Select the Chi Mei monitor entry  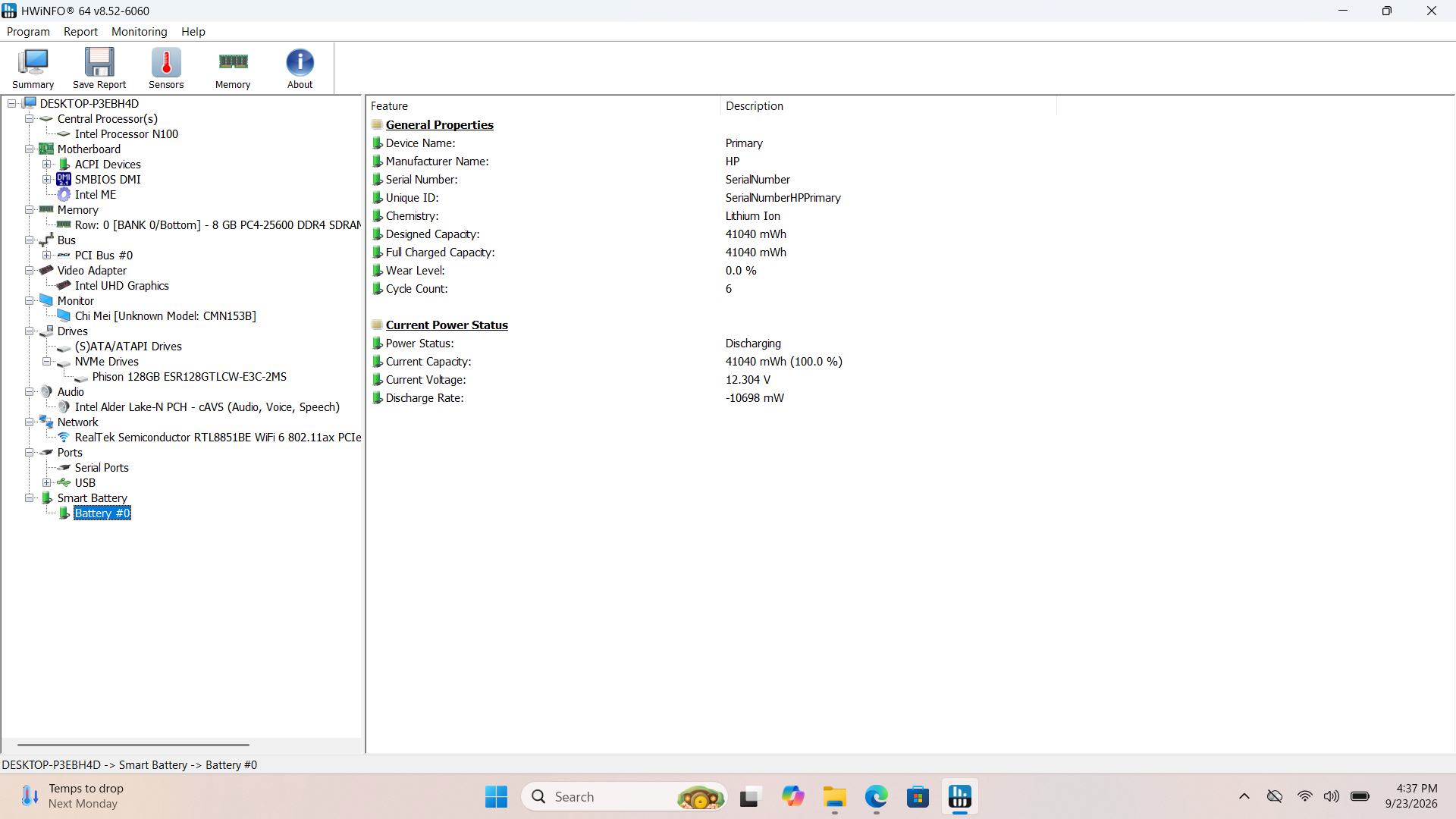tap(165, 316)
